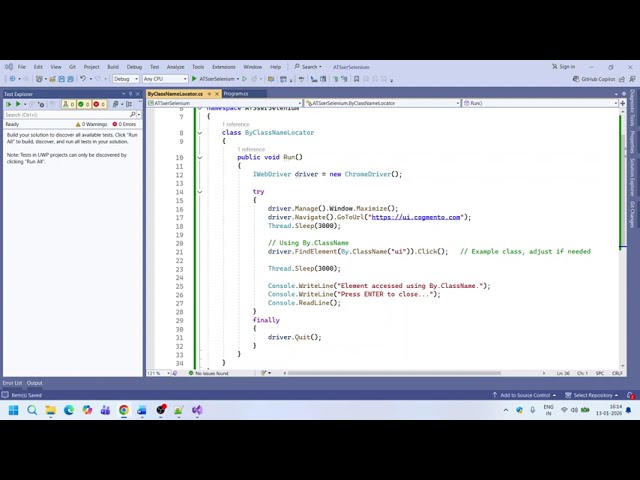The image size is (640, 480).
Task: Click Visual Studio icon in taskbar
Action: point(197,410)
